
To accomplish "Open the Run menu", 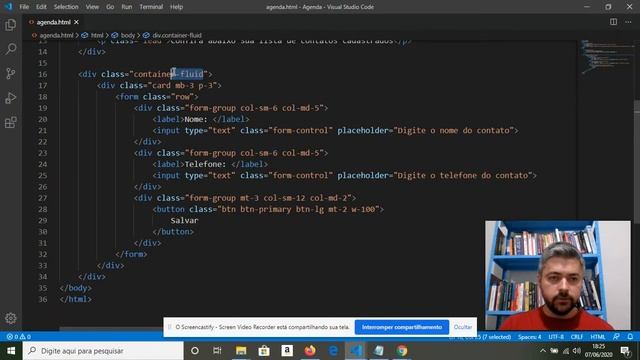I will [x=127, y=7].
